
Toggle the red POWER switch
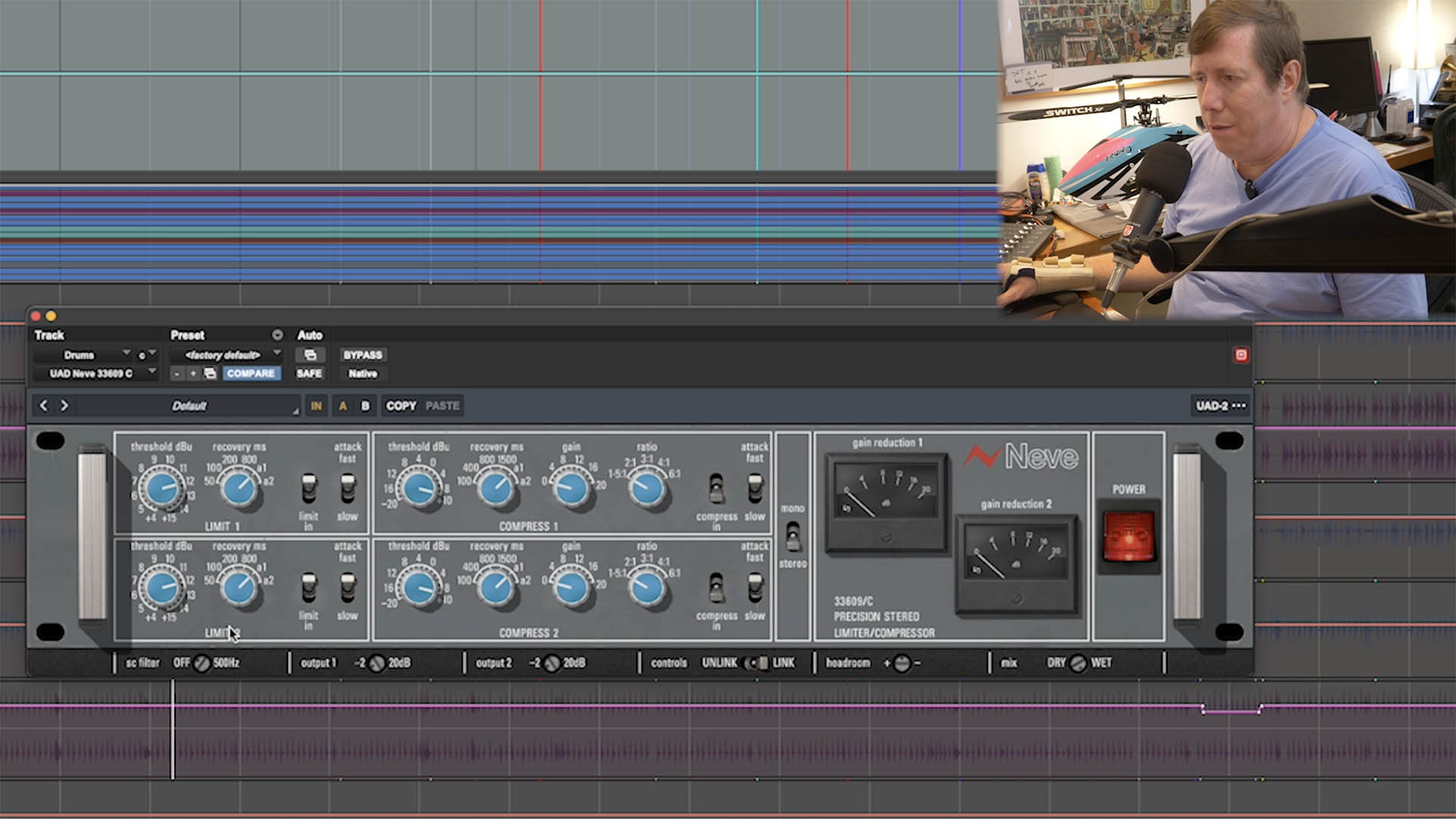(x=1128, y=536)
